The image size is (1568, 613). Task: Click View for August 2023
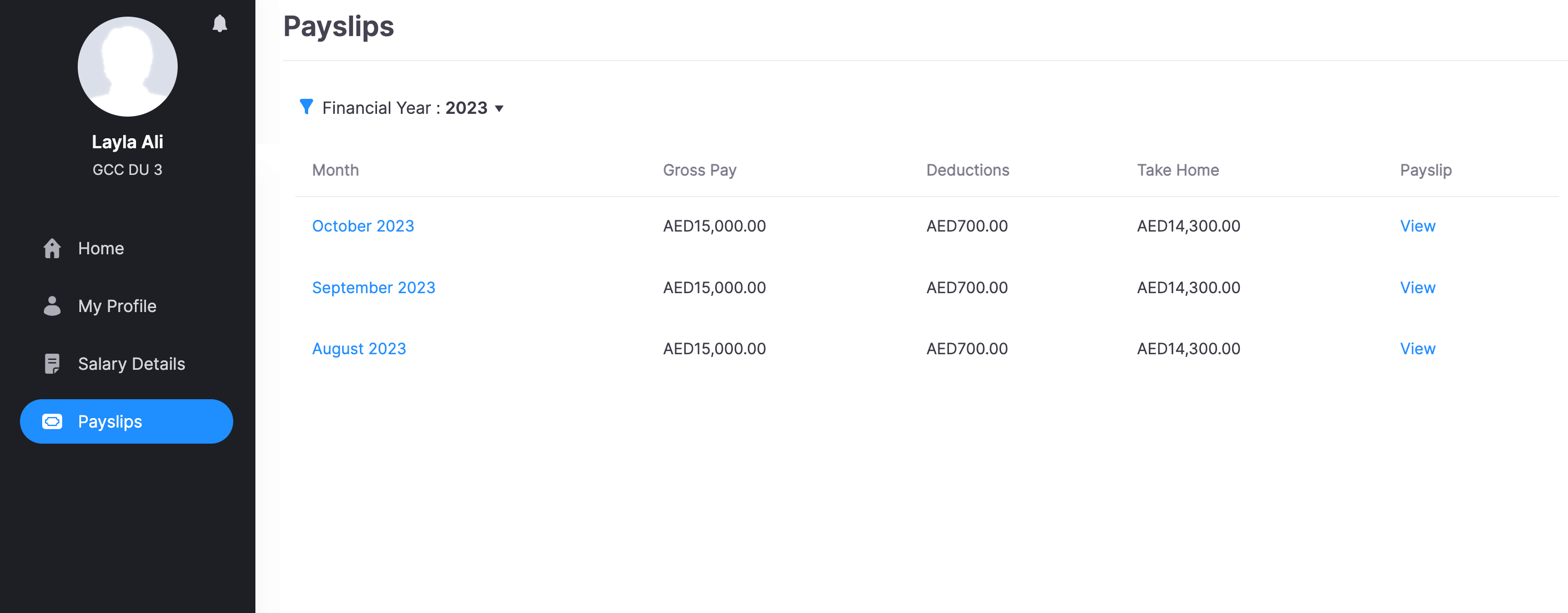coord(1417,349)
